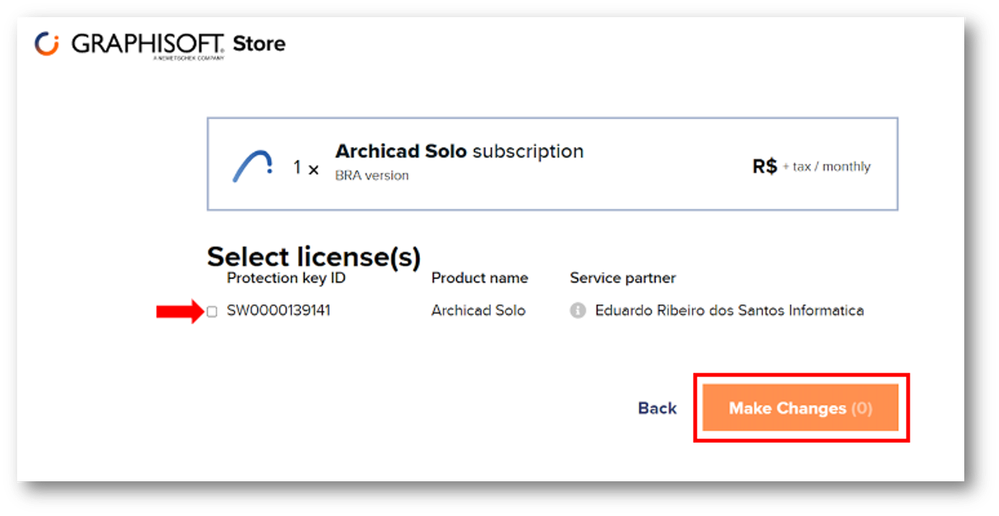Go Back to the previous step
The height and width of the screenshot is (516, 999).
click(x=657, y=408)
